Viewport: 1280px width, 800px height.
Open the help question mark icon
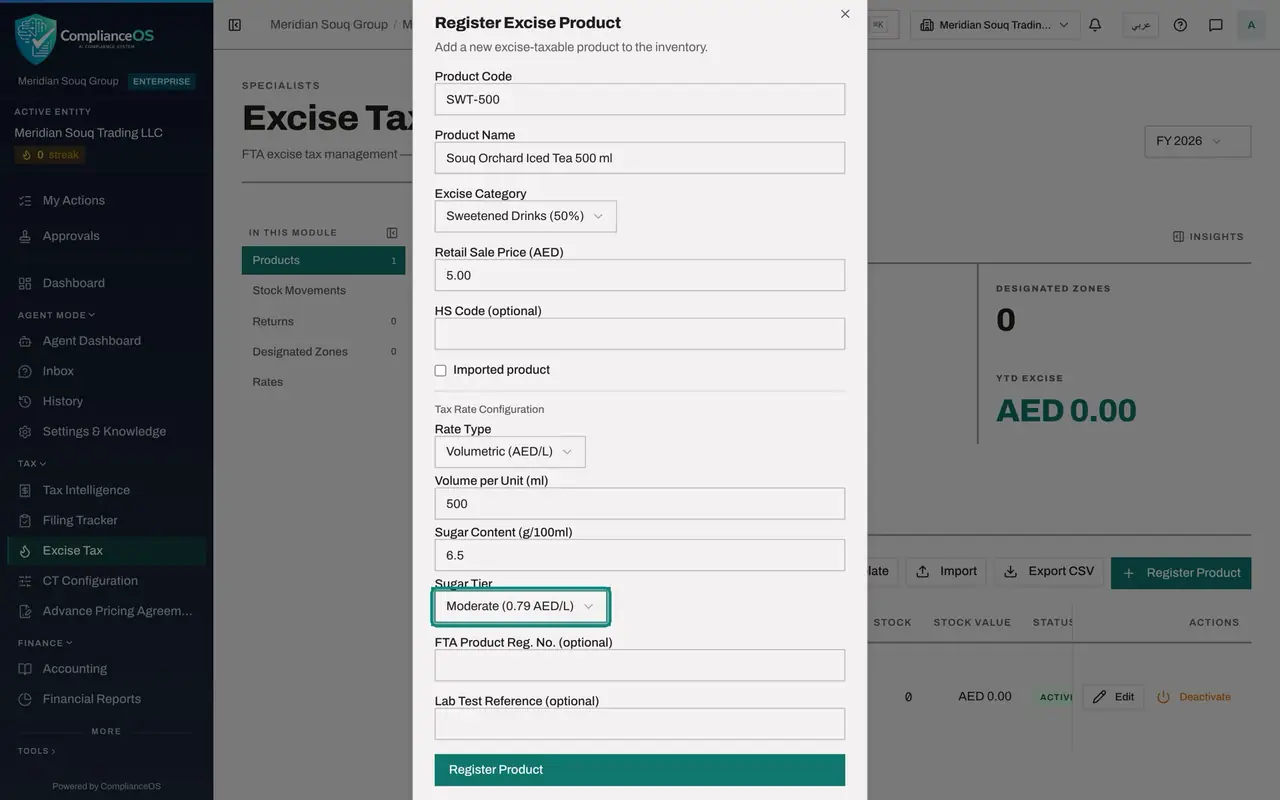[1180, 25]
